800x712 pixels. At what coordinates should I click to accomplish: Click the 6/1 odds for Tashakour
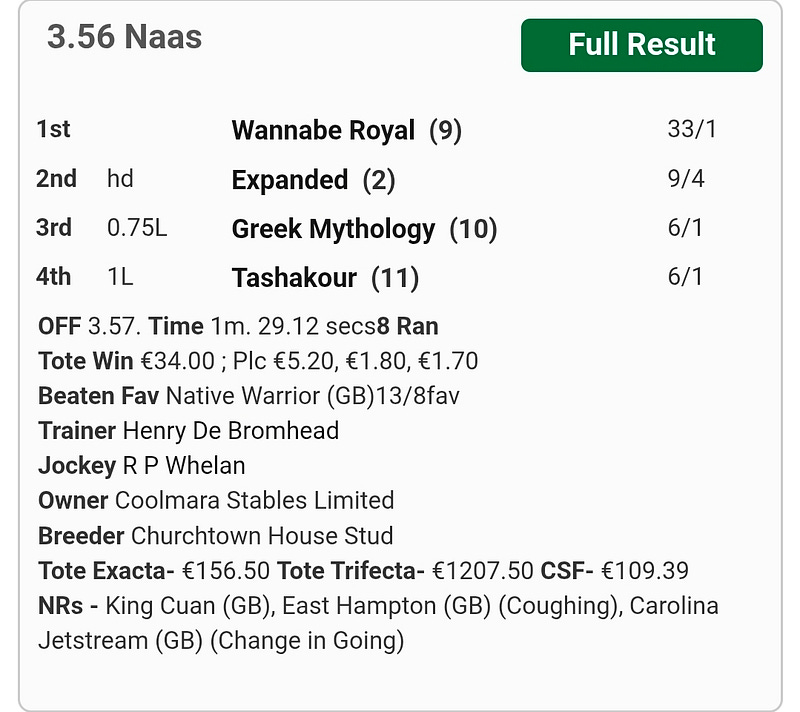(685, 277)
